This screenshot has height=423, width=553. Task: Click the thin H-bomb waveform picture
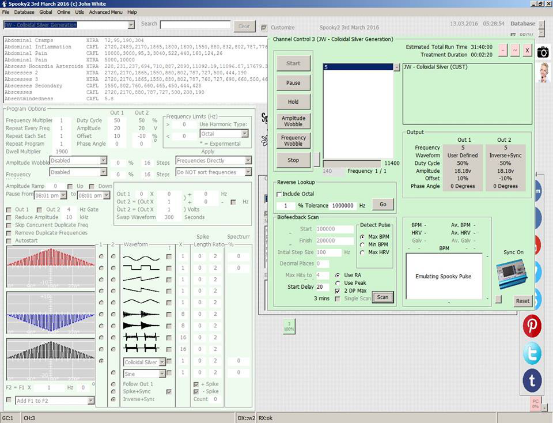click(x=141, y=337)
